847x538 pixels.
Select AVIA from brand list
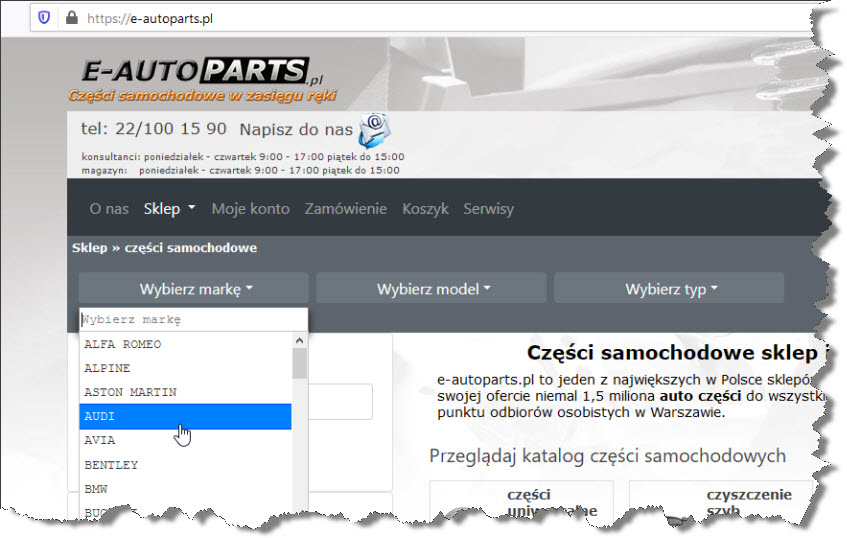click(185, 440)
